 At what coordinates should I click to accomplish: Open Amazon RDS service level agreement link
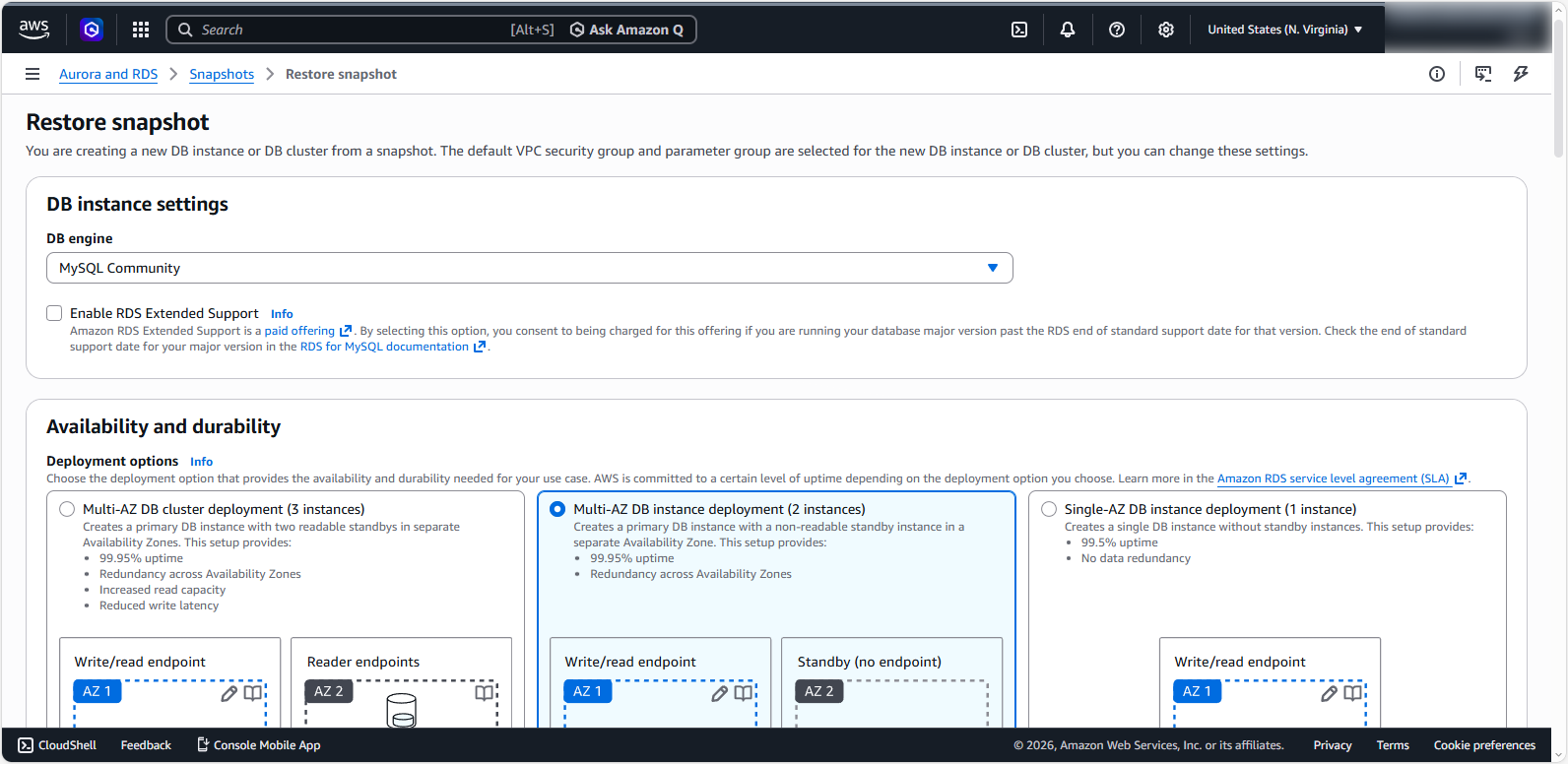1341,478
